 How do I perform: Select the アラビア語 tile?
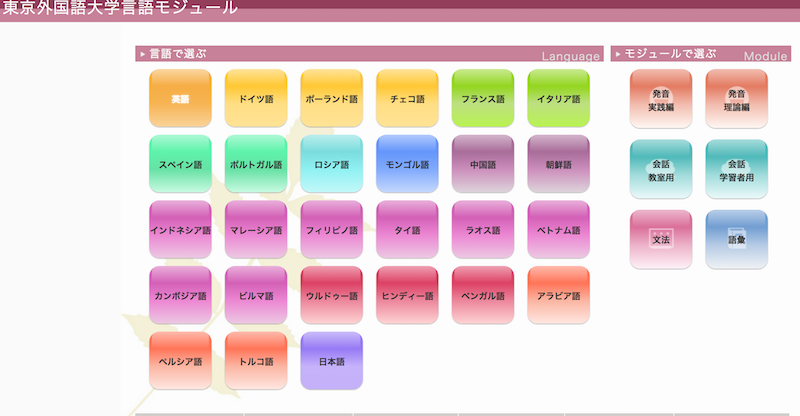559,295
